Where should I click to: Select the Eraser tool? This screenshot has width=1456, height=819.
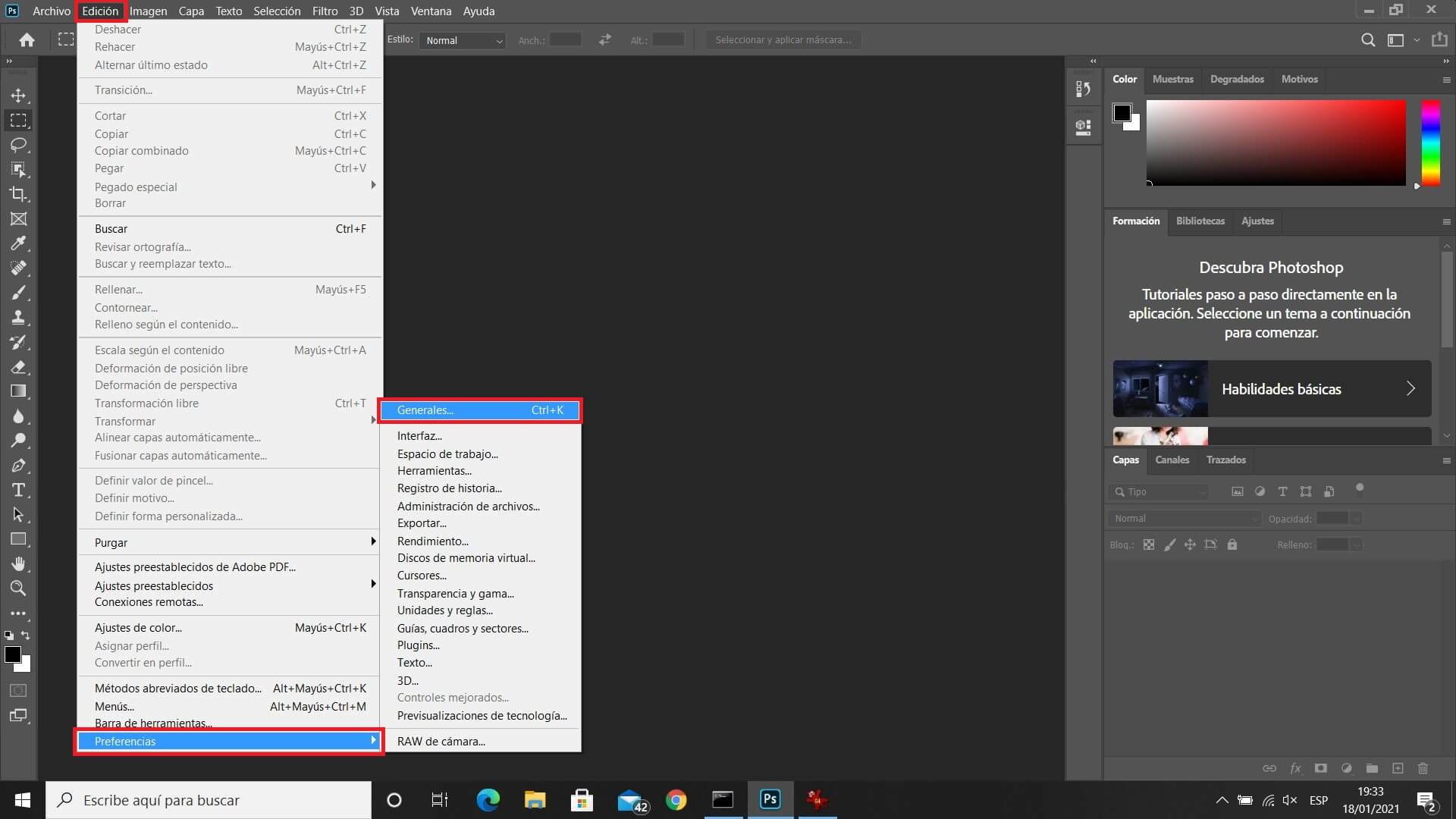[x=18, y=366]
